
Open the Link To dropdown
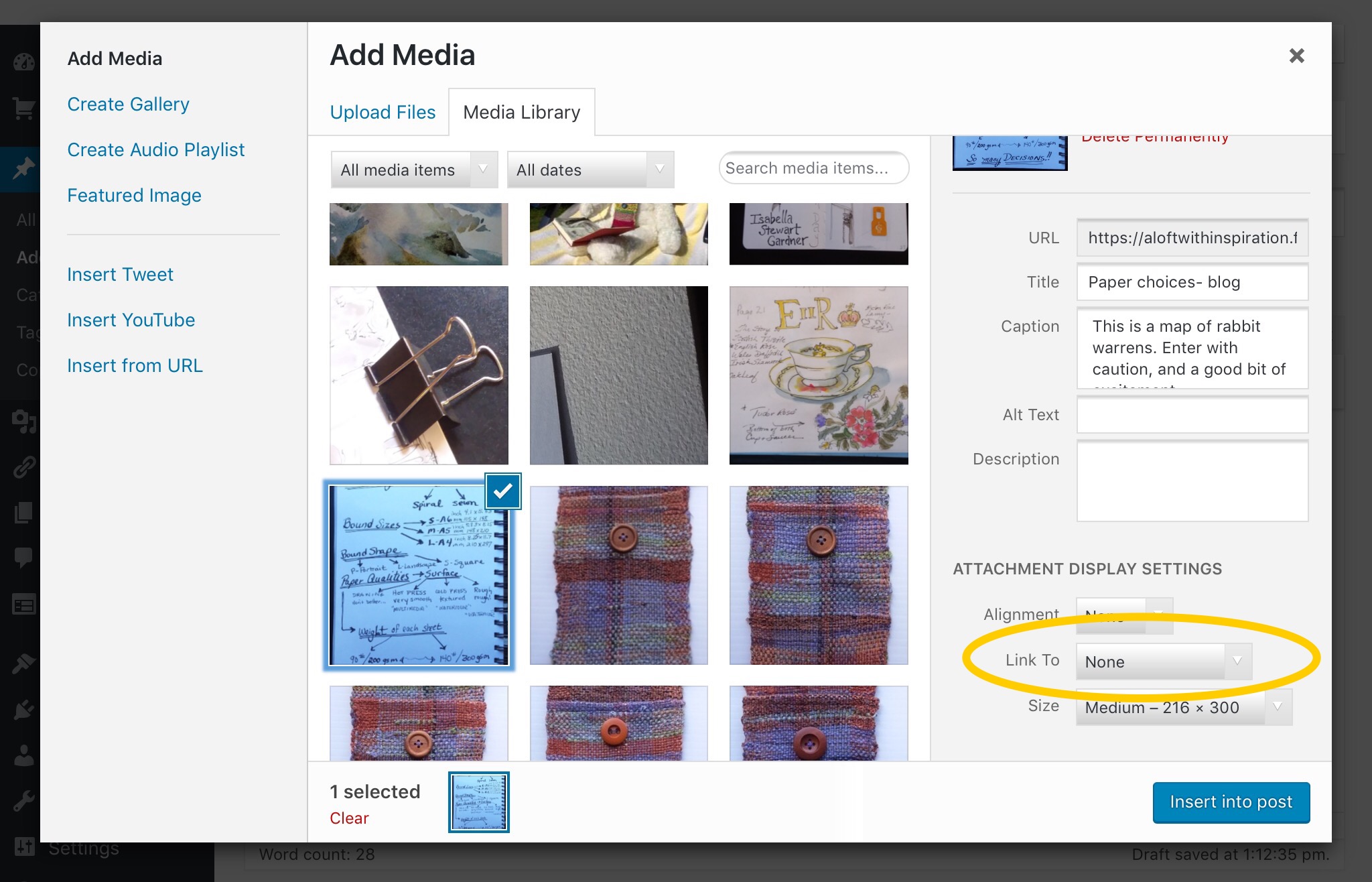(x=1163, y=662)
